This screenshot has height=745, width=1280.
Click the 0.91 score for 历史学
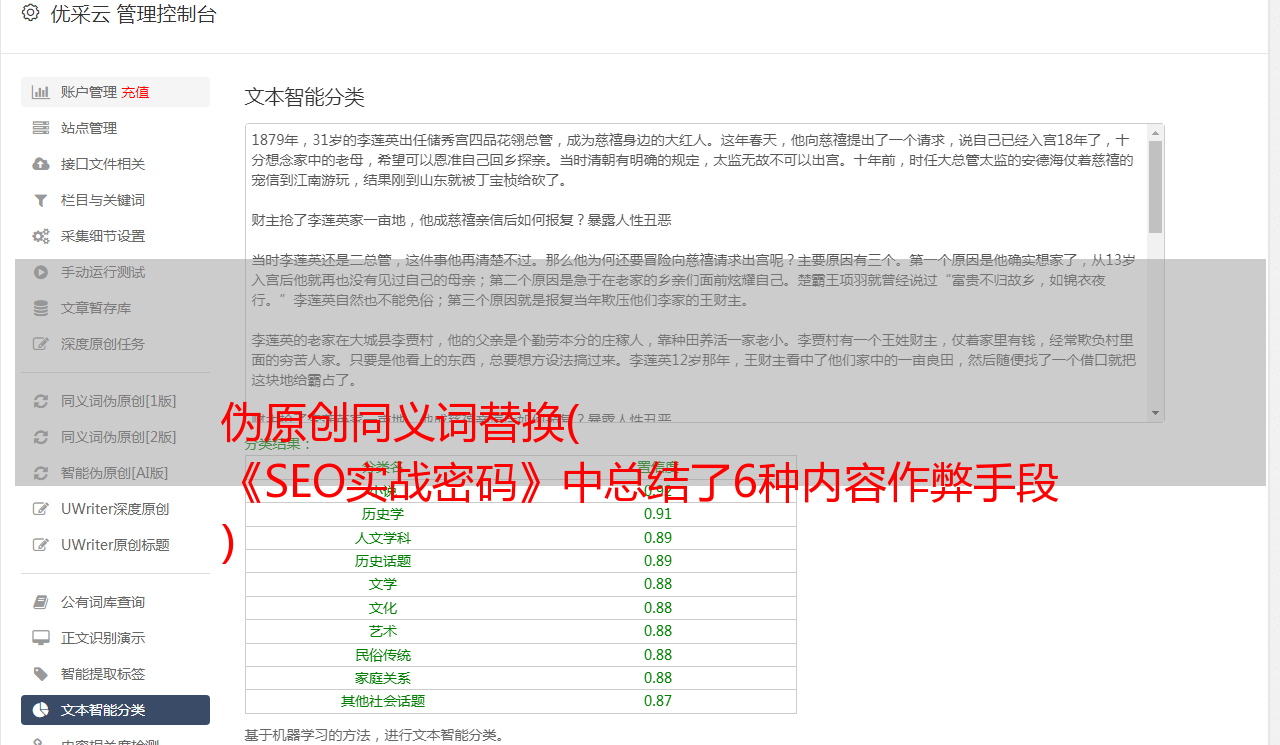pos(658,514)
